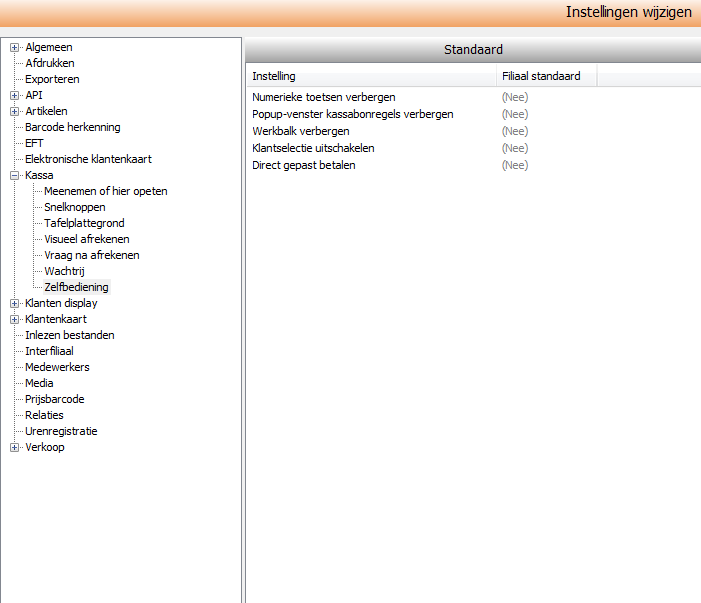Open Vraag na afrekenen settings

[x=92, y=255]
